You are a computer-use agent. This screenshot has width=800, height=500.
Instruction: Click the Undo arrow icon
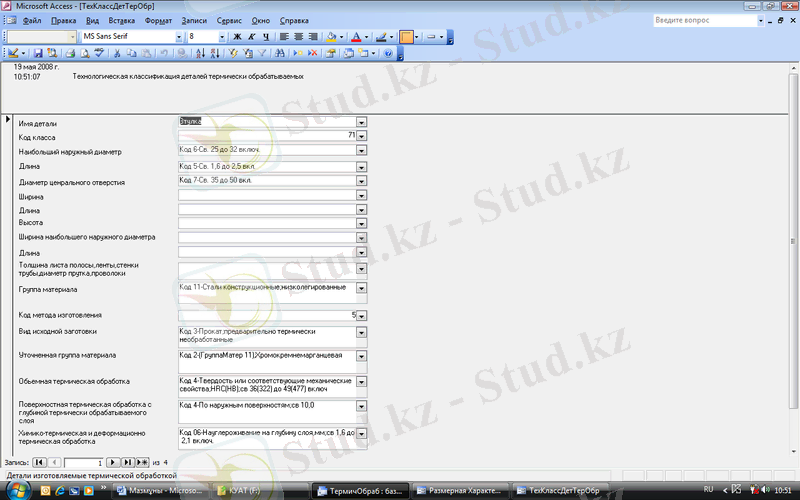click(164, 53)
